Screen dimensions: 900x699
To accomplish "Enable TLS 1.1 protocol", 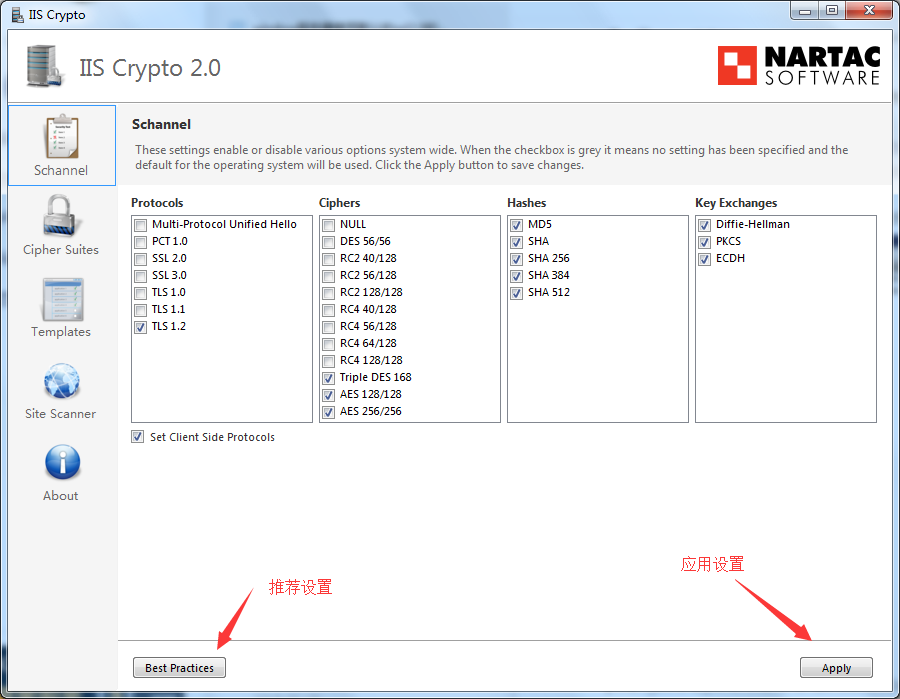I will (141, 310).
